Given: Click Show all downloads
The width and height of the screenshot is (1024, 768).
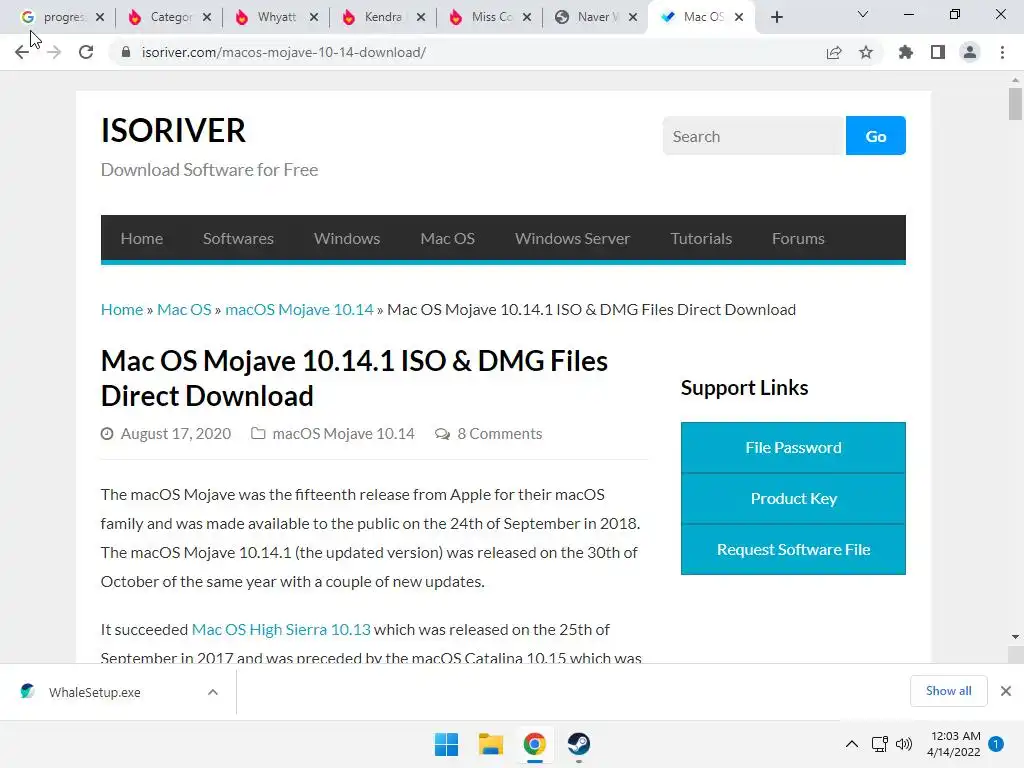Looking at the screenshot, I should click(x=948, y=691).
